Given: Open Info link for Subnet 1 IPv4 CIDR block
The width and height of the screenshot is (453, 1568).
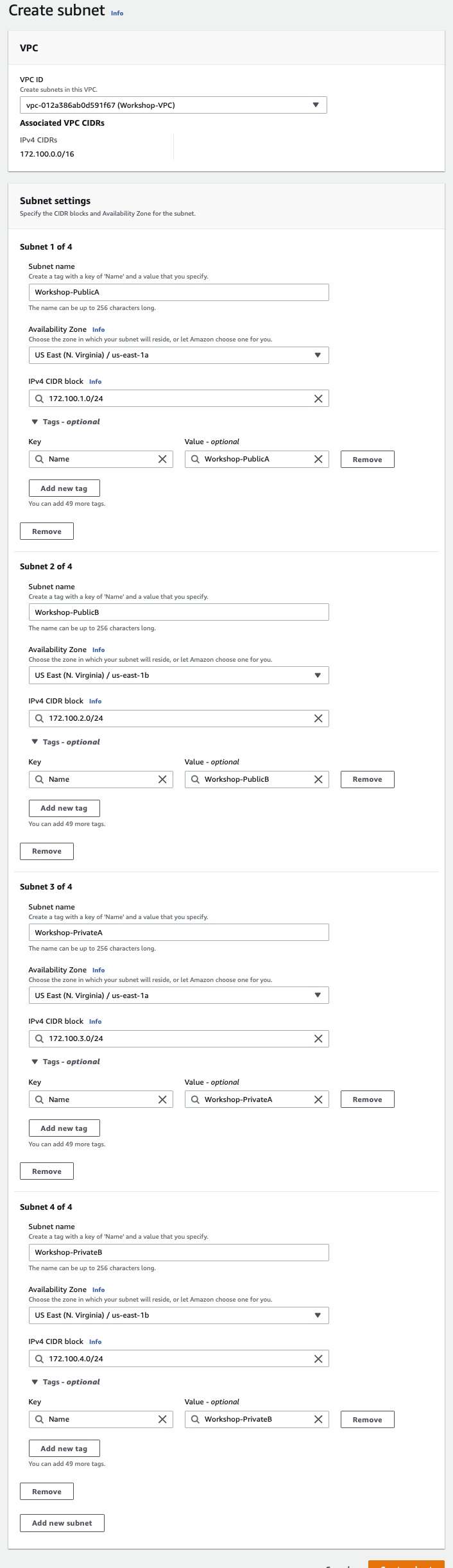Looking at the screenshot, I should click(95, 382).
